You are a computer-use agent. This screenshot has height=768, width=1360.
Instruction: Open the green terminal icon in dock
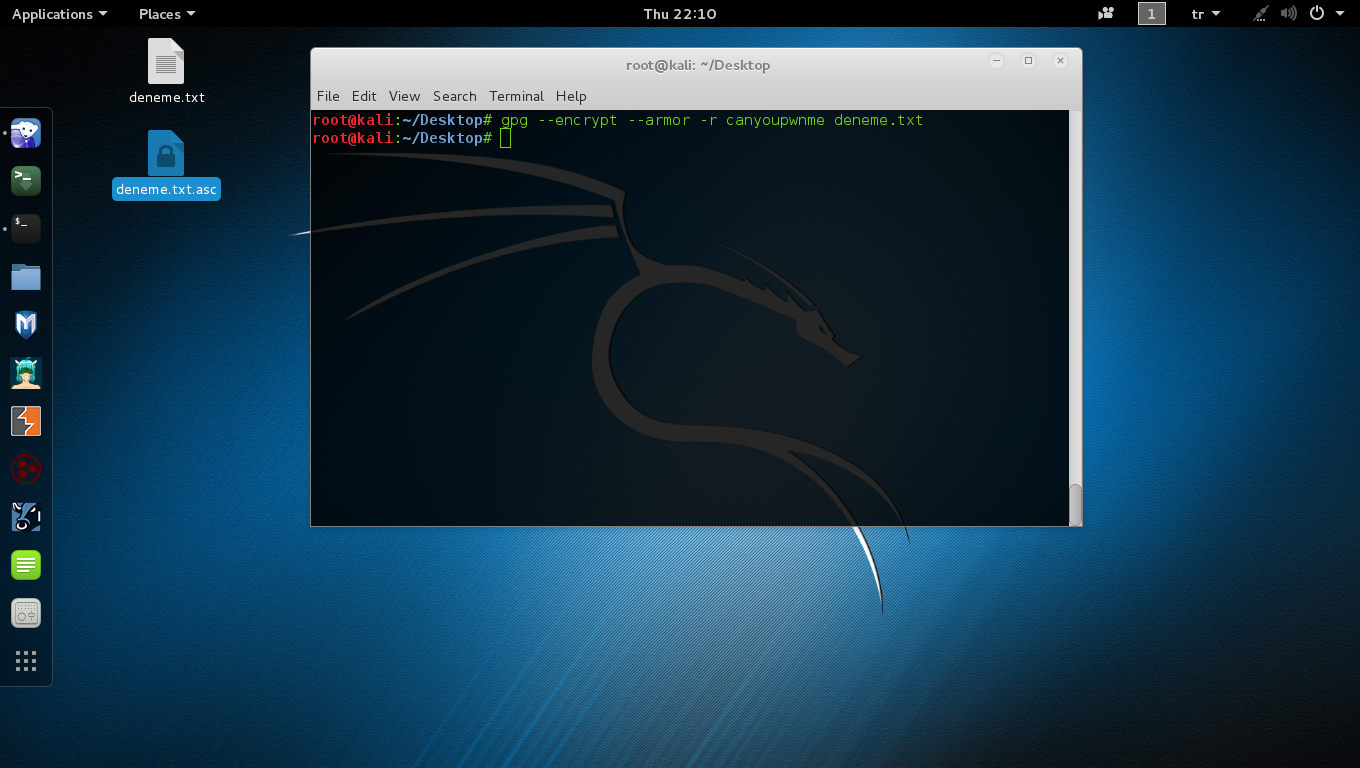26,181
